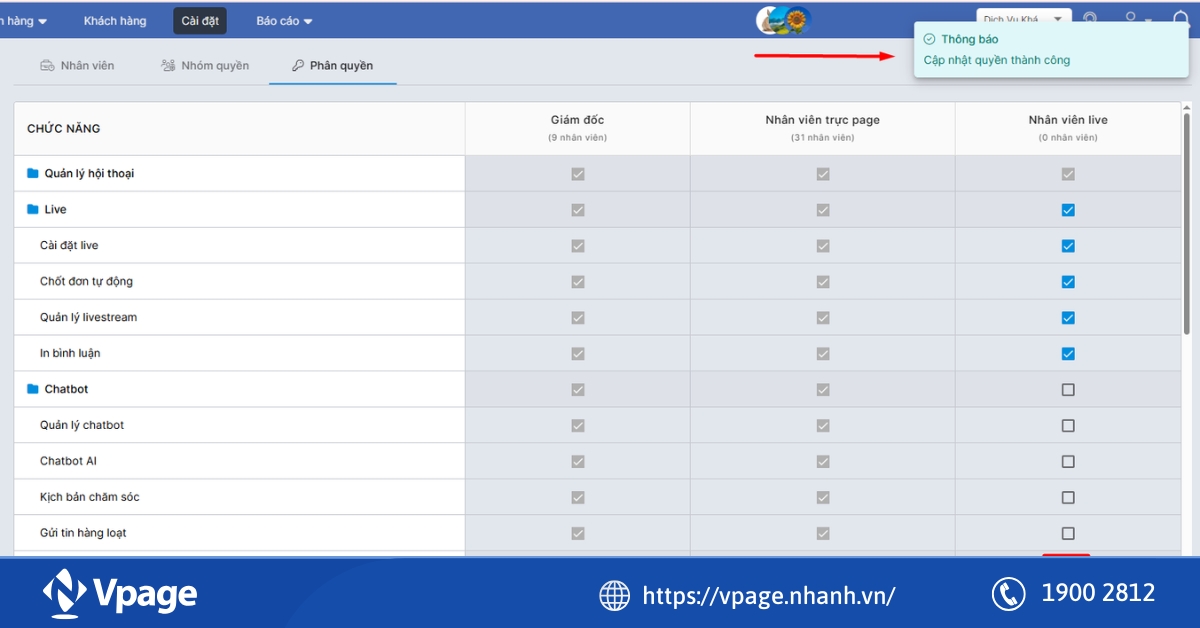Click the folder icon beside Chatbot
Viewport: 1200px width, 628px height.
click(32, 389)
